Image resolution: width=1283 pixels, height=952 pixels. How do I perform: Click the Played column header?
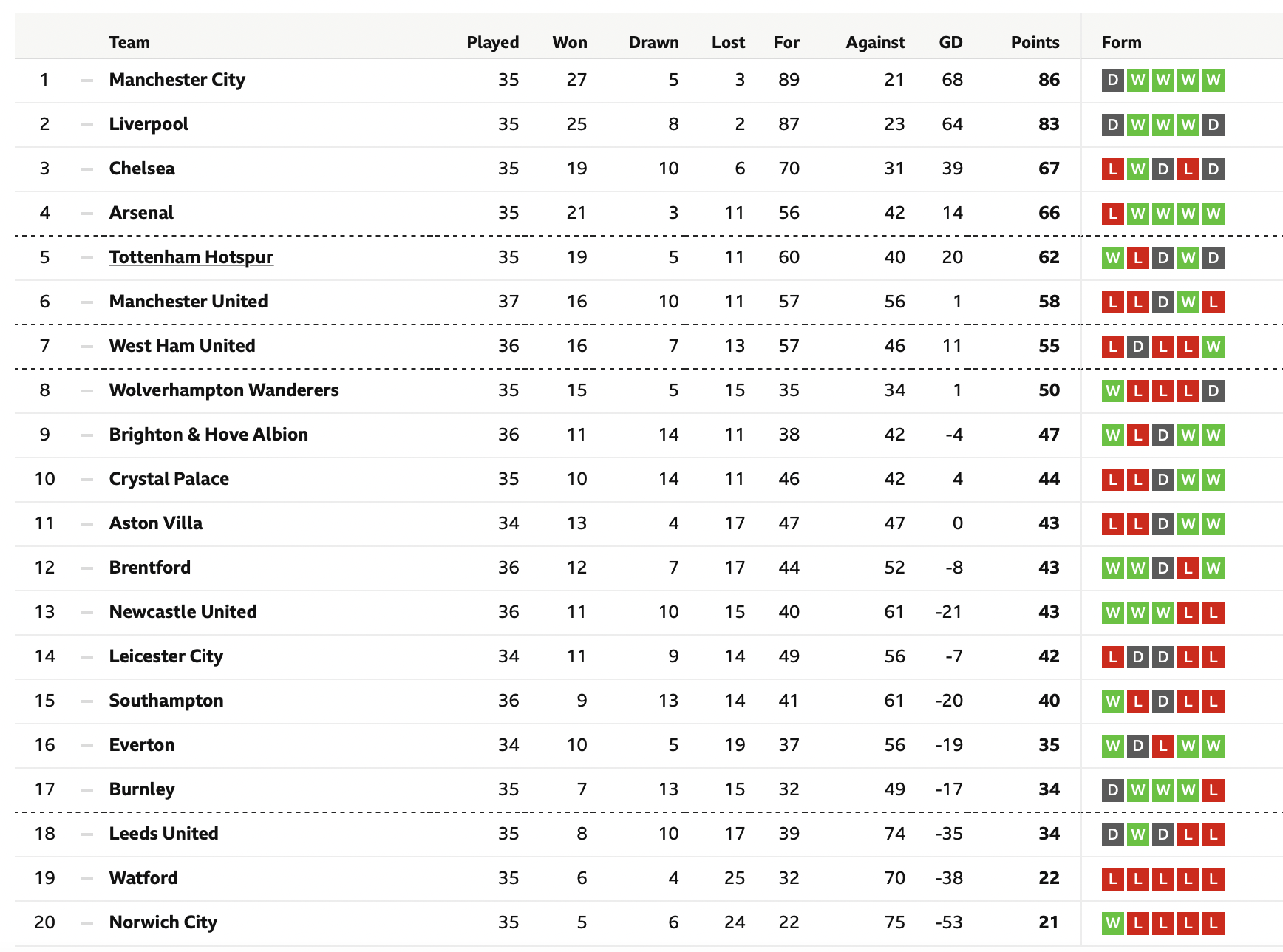(492, 42)
